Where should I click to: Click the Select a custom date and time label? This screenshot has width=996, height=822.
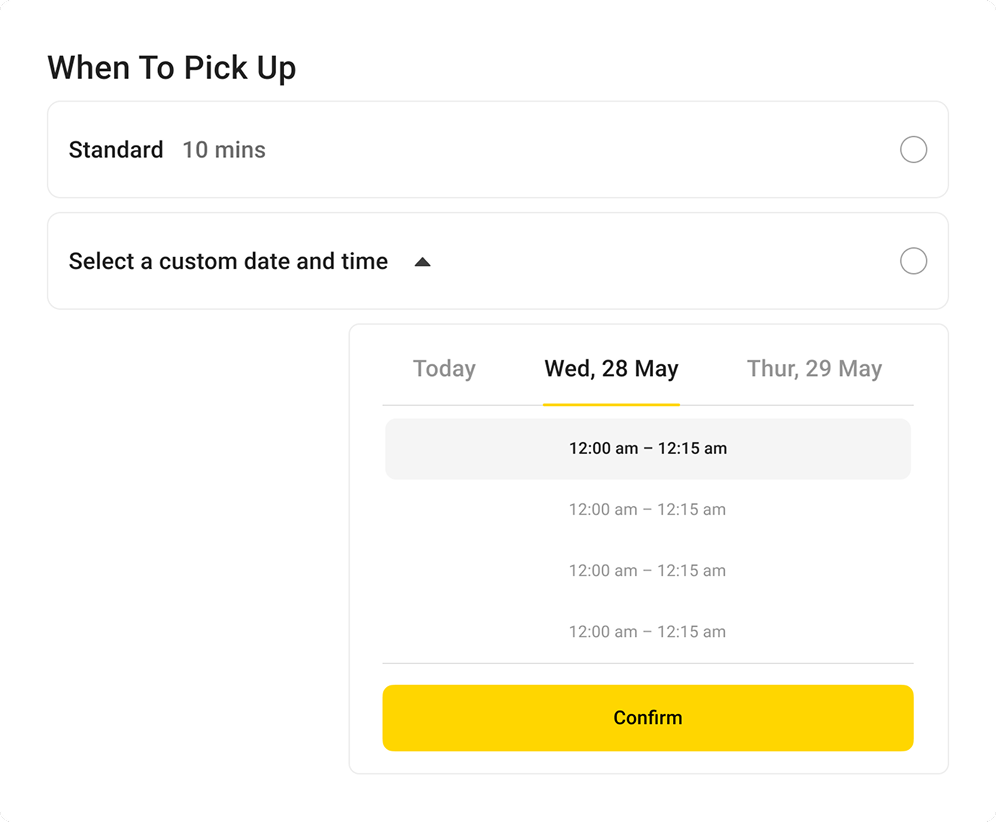coord(228,261)
